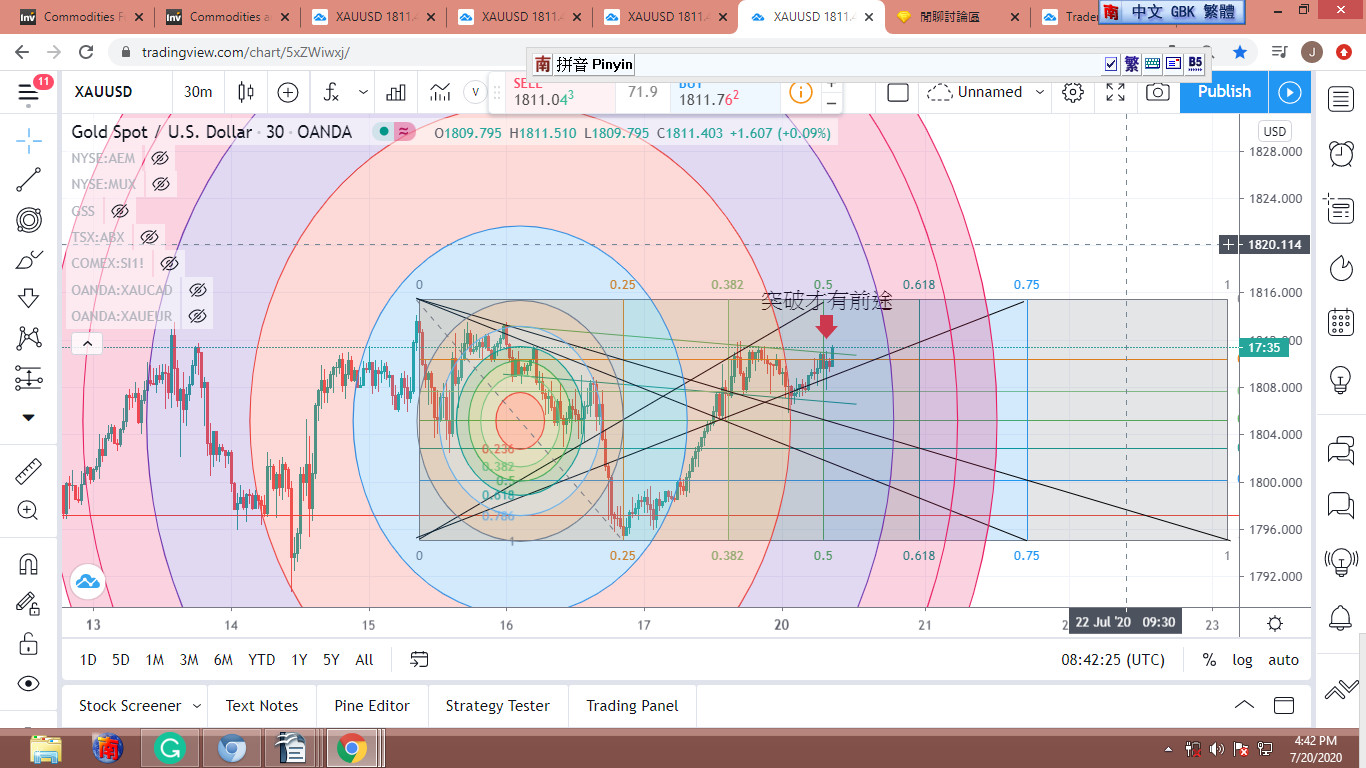
Task: Toggle visibility of NYSE:AEM symbol
Action: [x=159, y=158]
